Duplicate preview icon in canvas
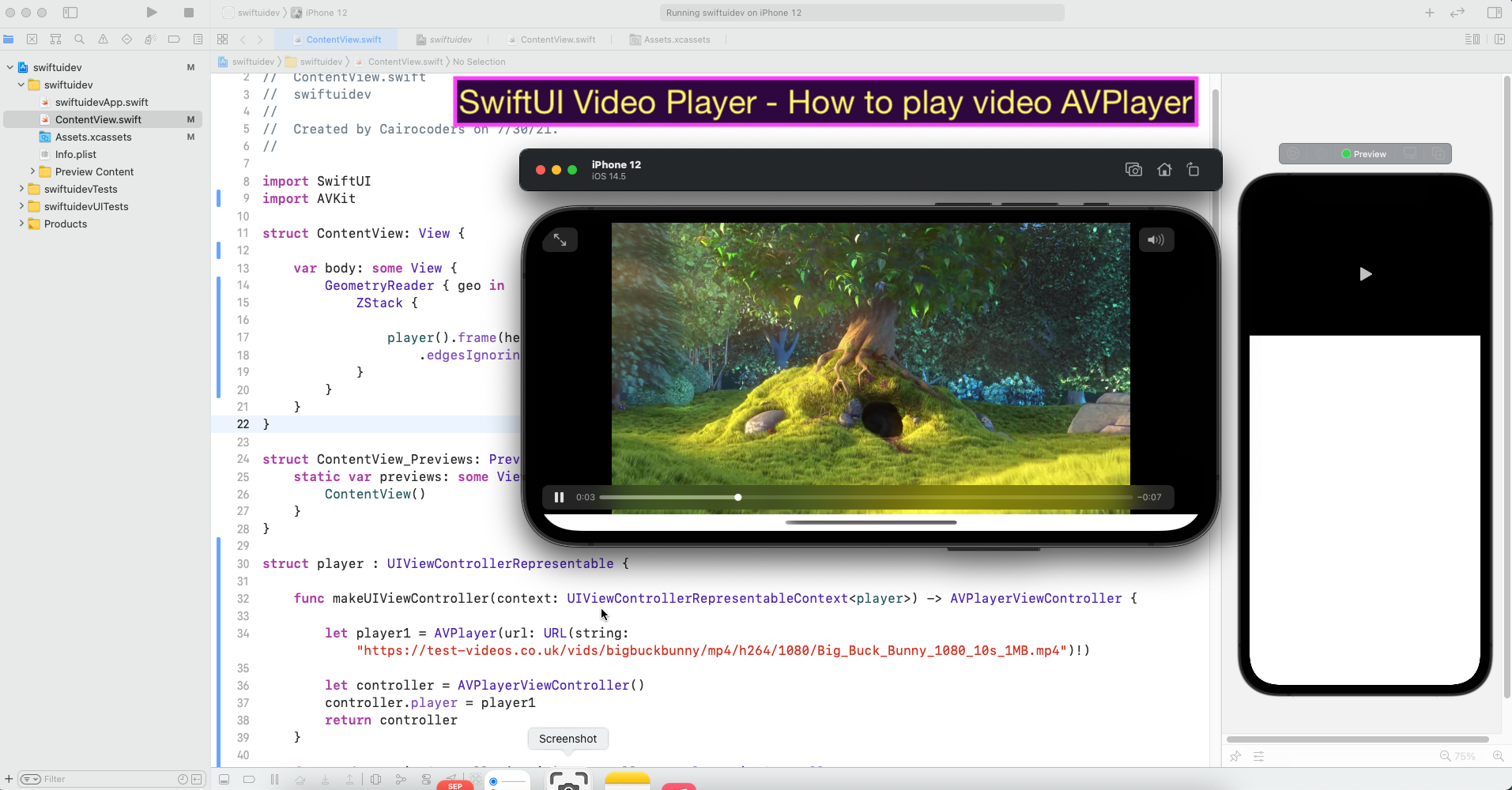Image resolution: width=1512 pixels, height=790 pixels. pos(1438,154)
